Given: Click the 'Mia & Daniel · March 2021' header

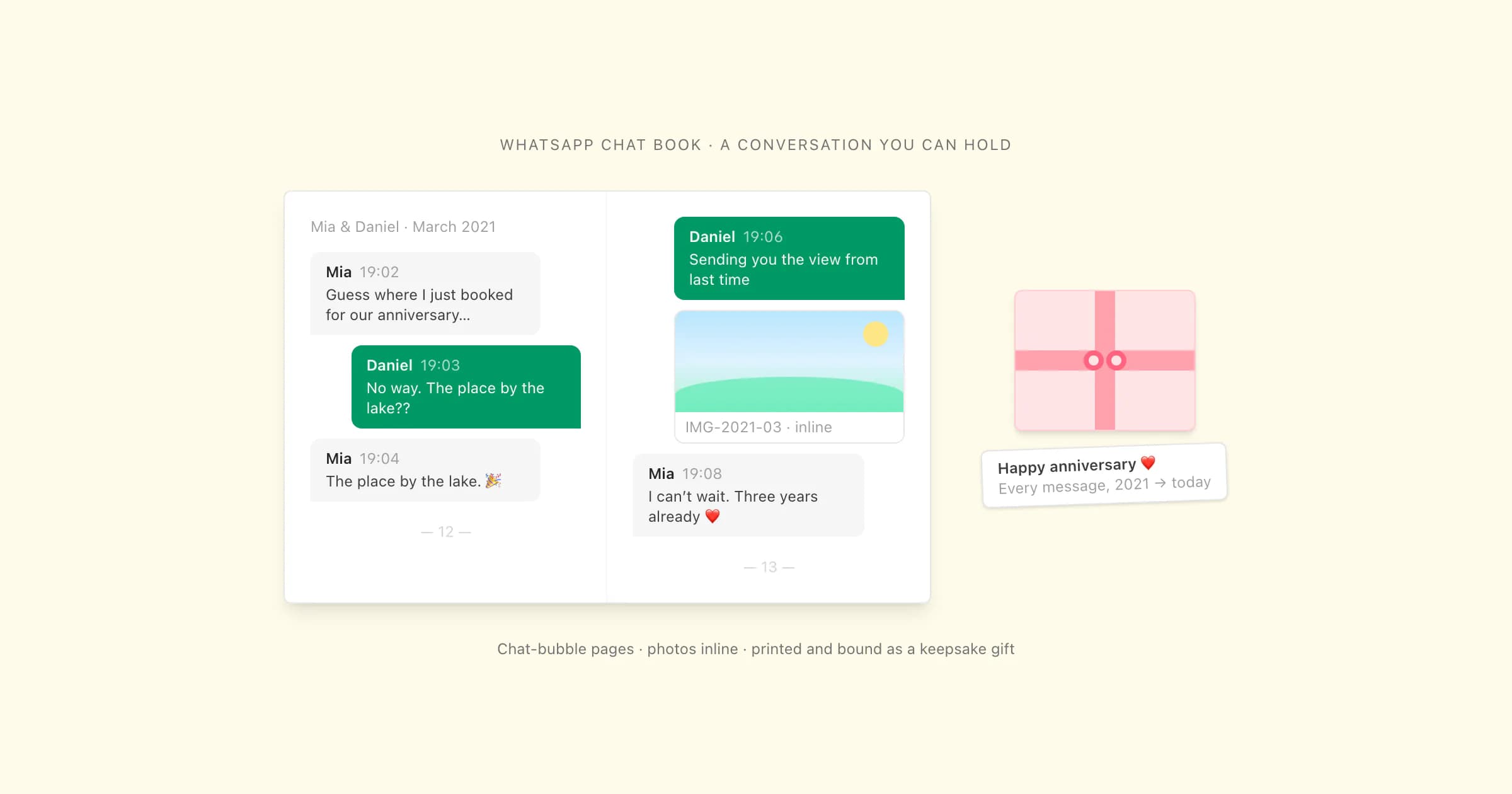Looking at the screenshot, I should [403, 227].
